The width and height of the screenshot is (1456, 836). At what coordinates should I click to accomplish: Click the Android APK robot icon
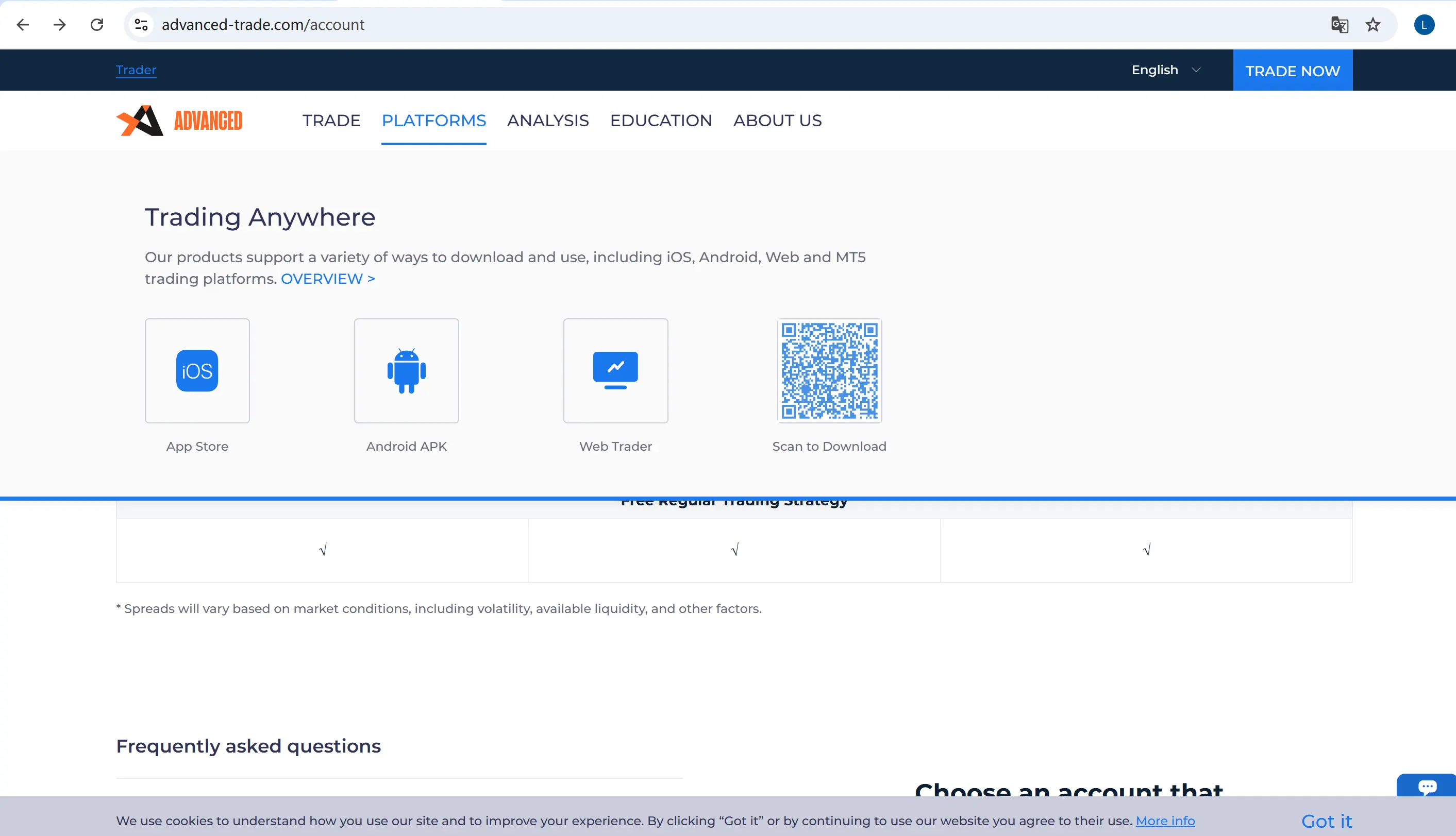coord(406,371)
